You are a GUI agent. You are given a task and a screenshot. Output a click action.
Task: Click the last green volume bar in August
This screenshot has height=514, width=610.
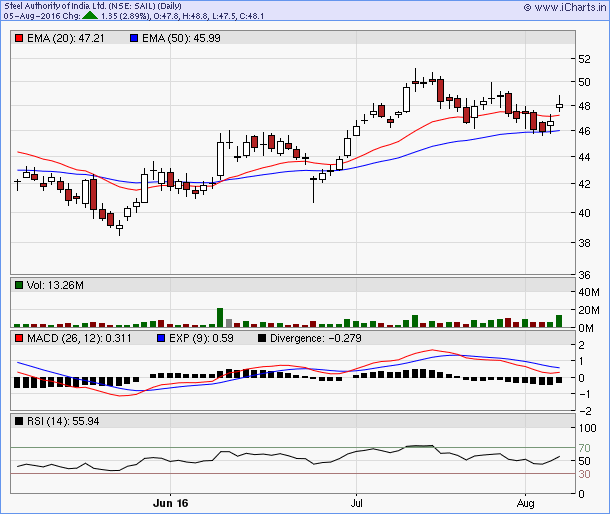pyautogui.click(x=559, y=321)
